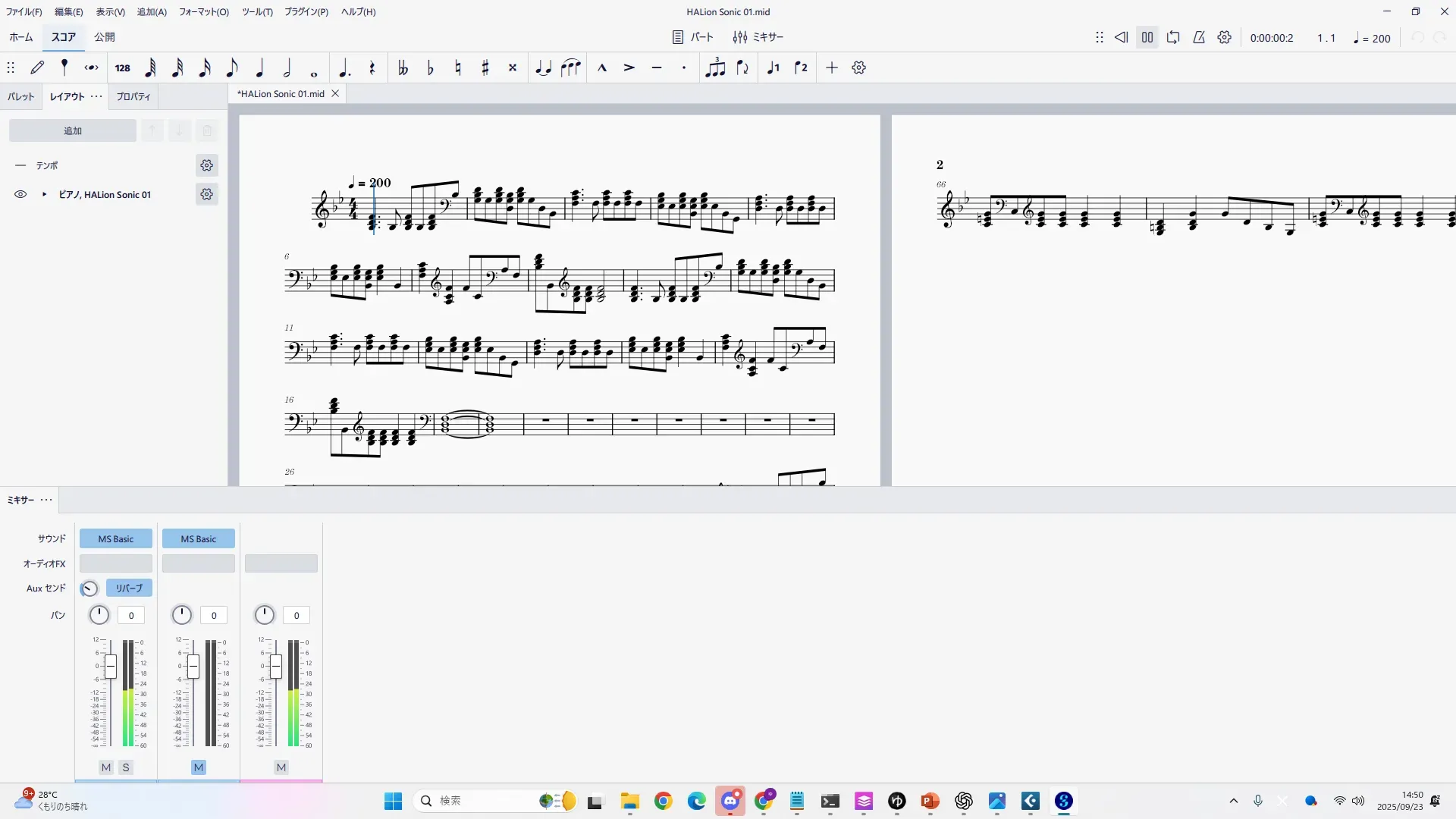
Task: Apply the sharp accidental
Action: [485, 67]
